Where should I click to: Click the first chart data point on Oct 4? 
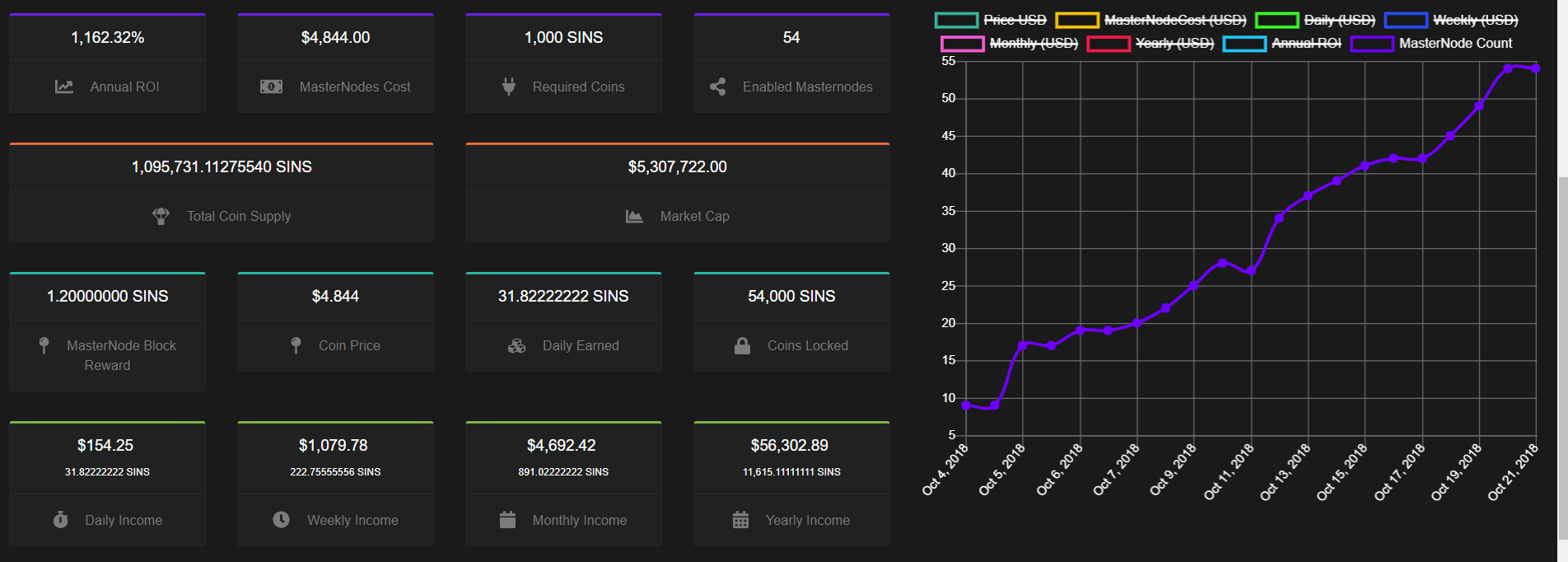coord(966,405)
